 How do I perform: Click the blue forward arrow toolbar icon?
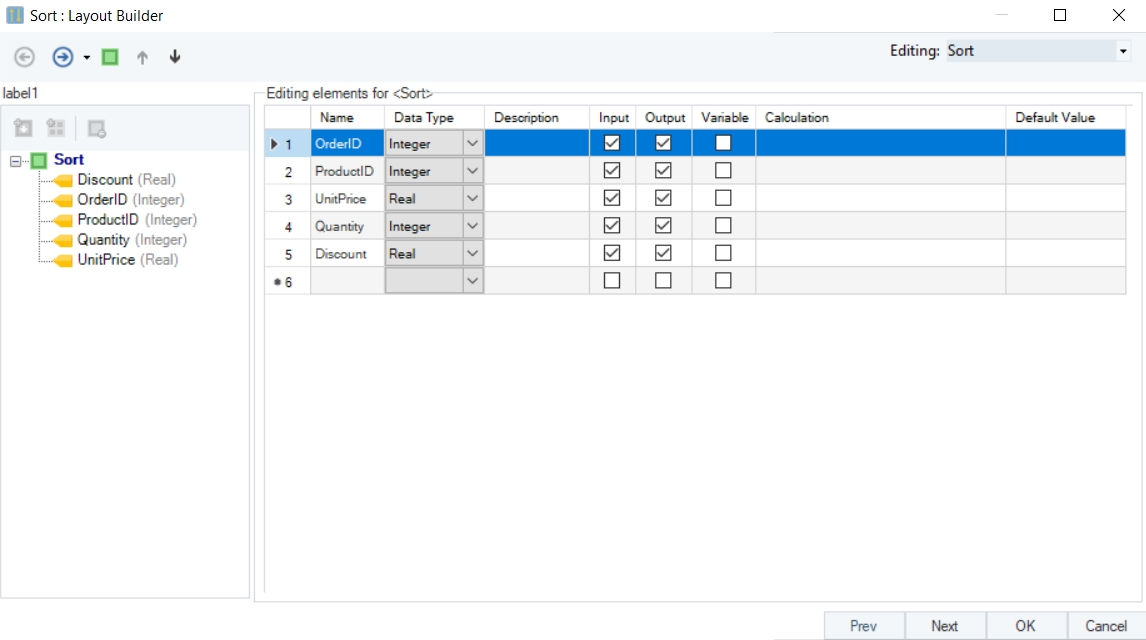pyautogui.click(x=62, y=57)
